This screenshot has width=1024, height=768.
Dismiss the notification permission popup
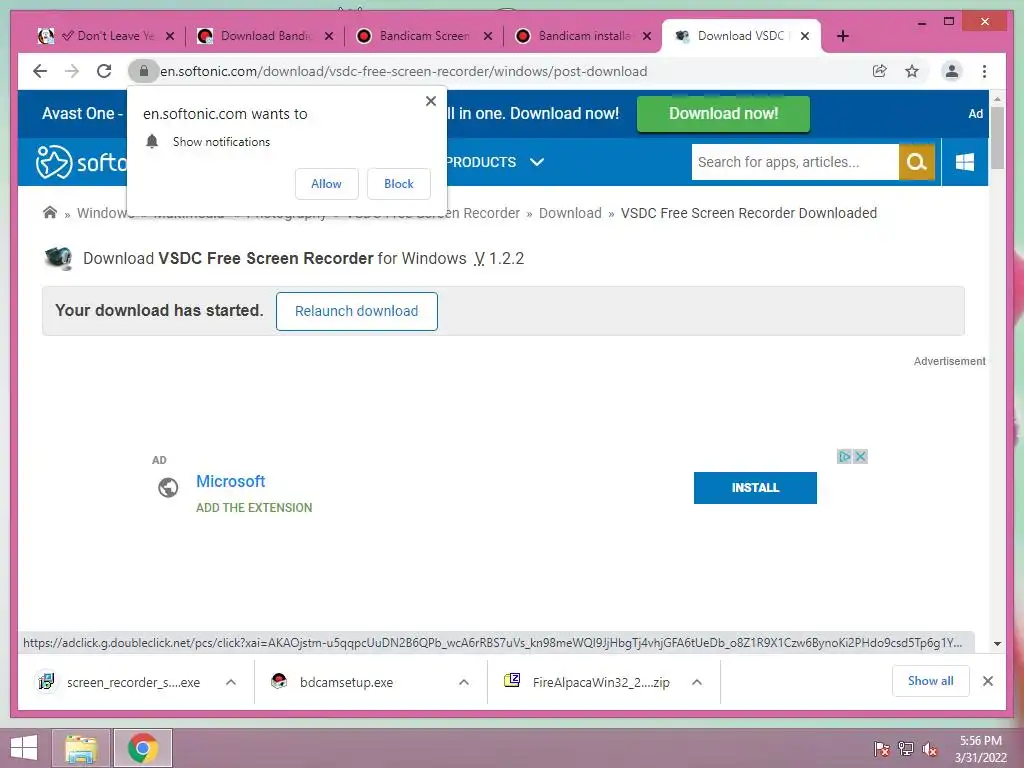coord(431,101)
